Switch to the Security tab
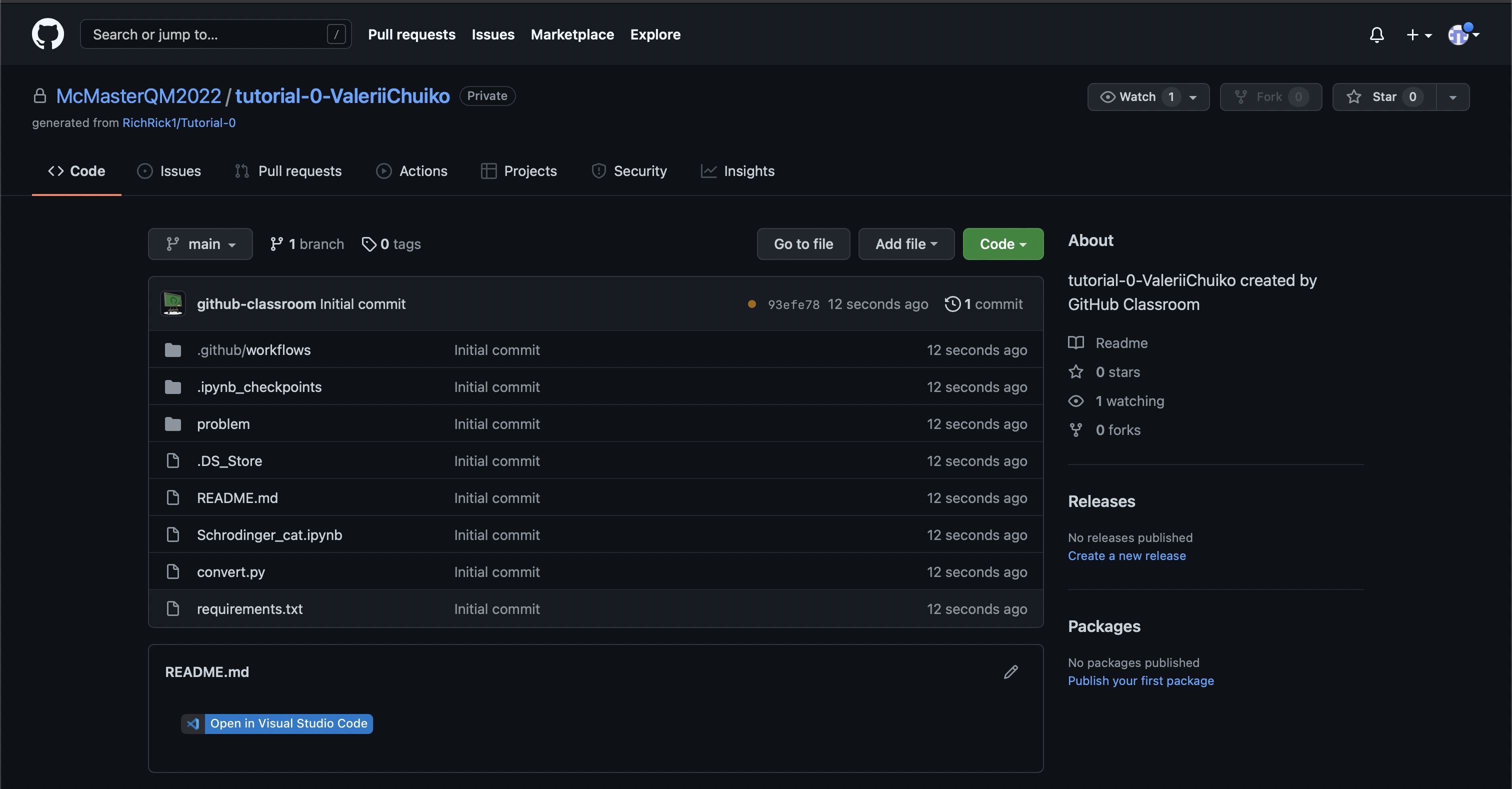 pyautogui.click(x=629, y=171)
